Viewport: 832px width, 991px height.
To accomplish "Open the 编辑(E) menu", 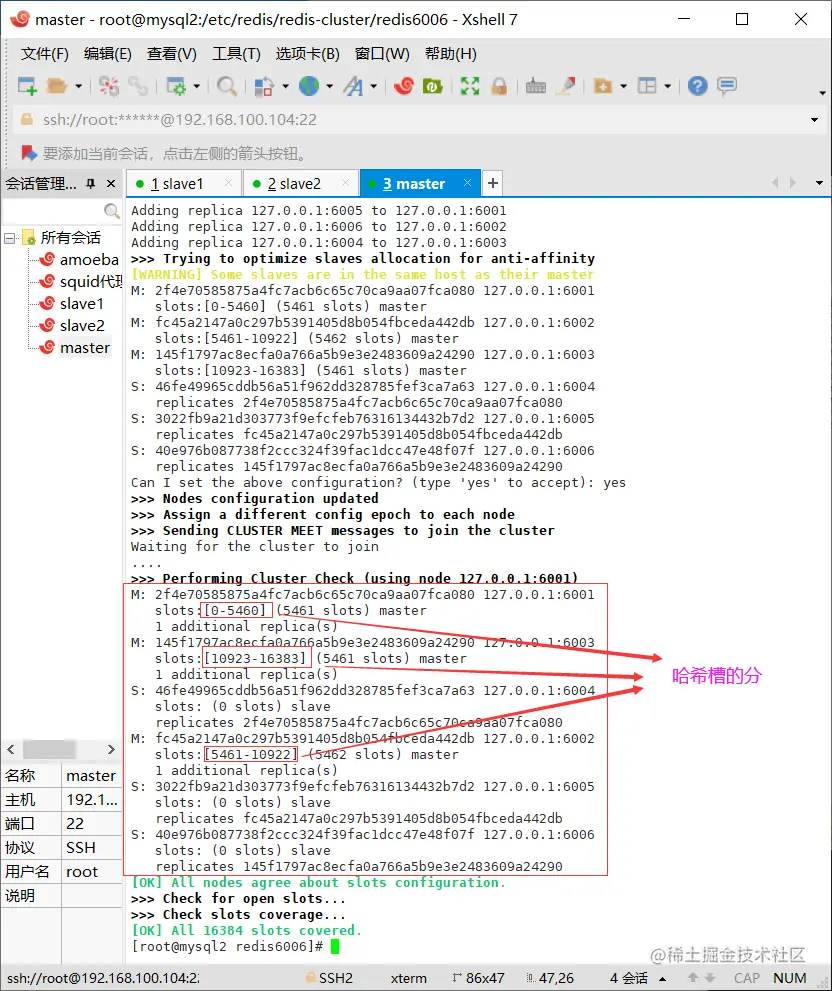I will [x=107, y=54].
